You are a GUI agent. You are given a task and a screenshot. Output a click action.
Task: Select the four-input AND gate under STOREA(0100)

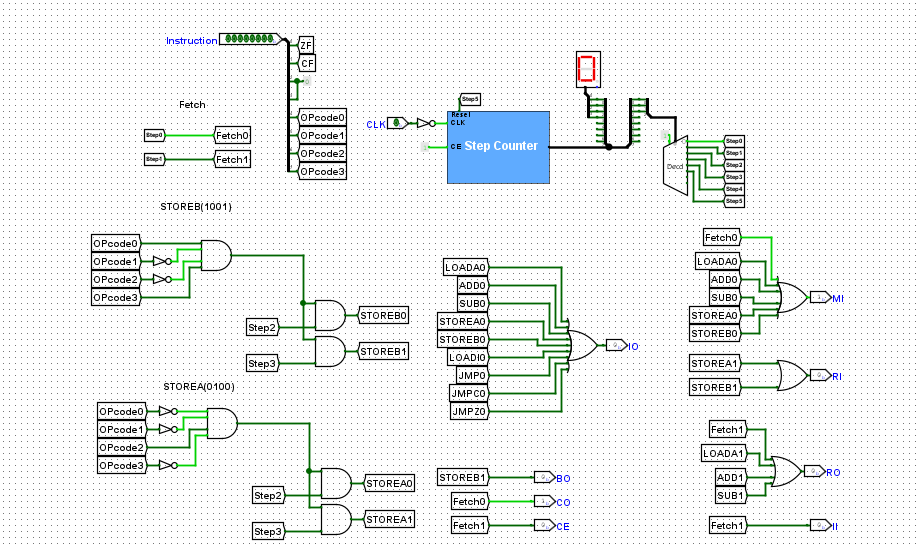point(222,423)
